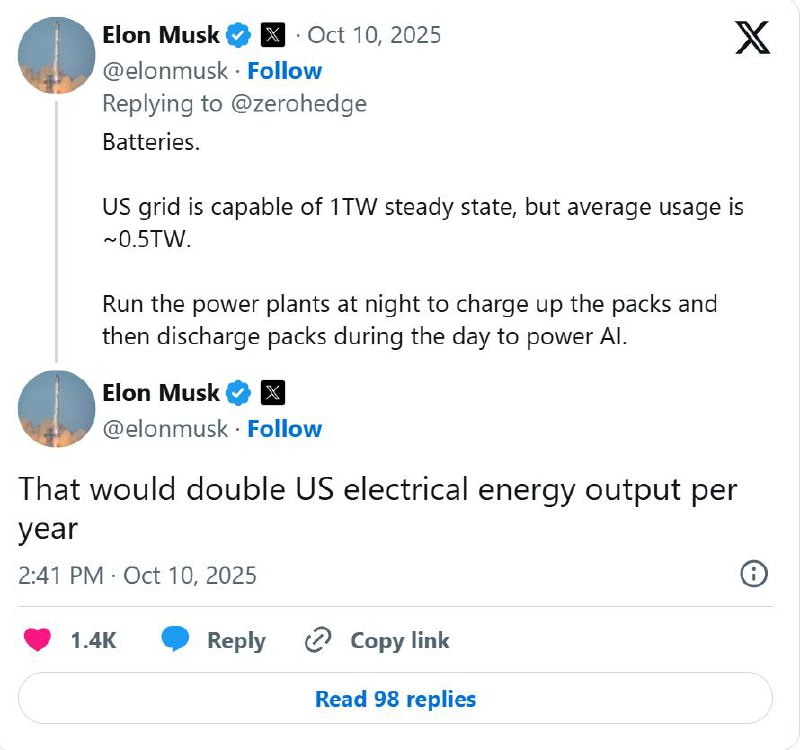Click the X affiliation badge on the main tweet

coord(273,393)
